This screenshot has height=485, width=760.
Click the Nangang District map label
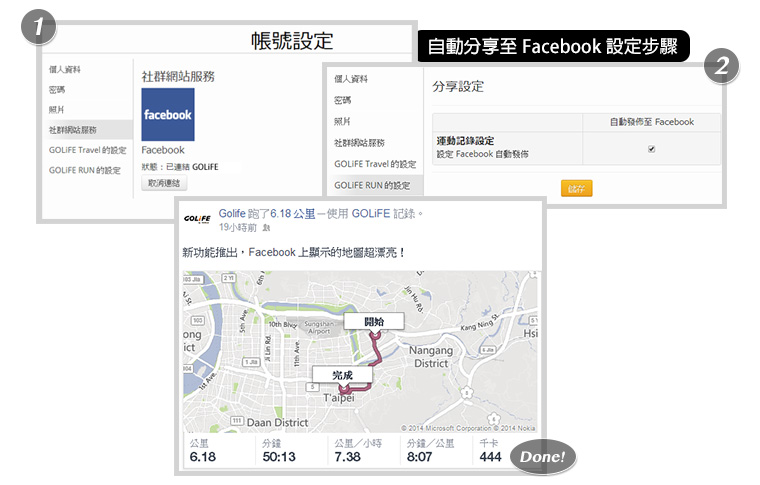point(431,357)
